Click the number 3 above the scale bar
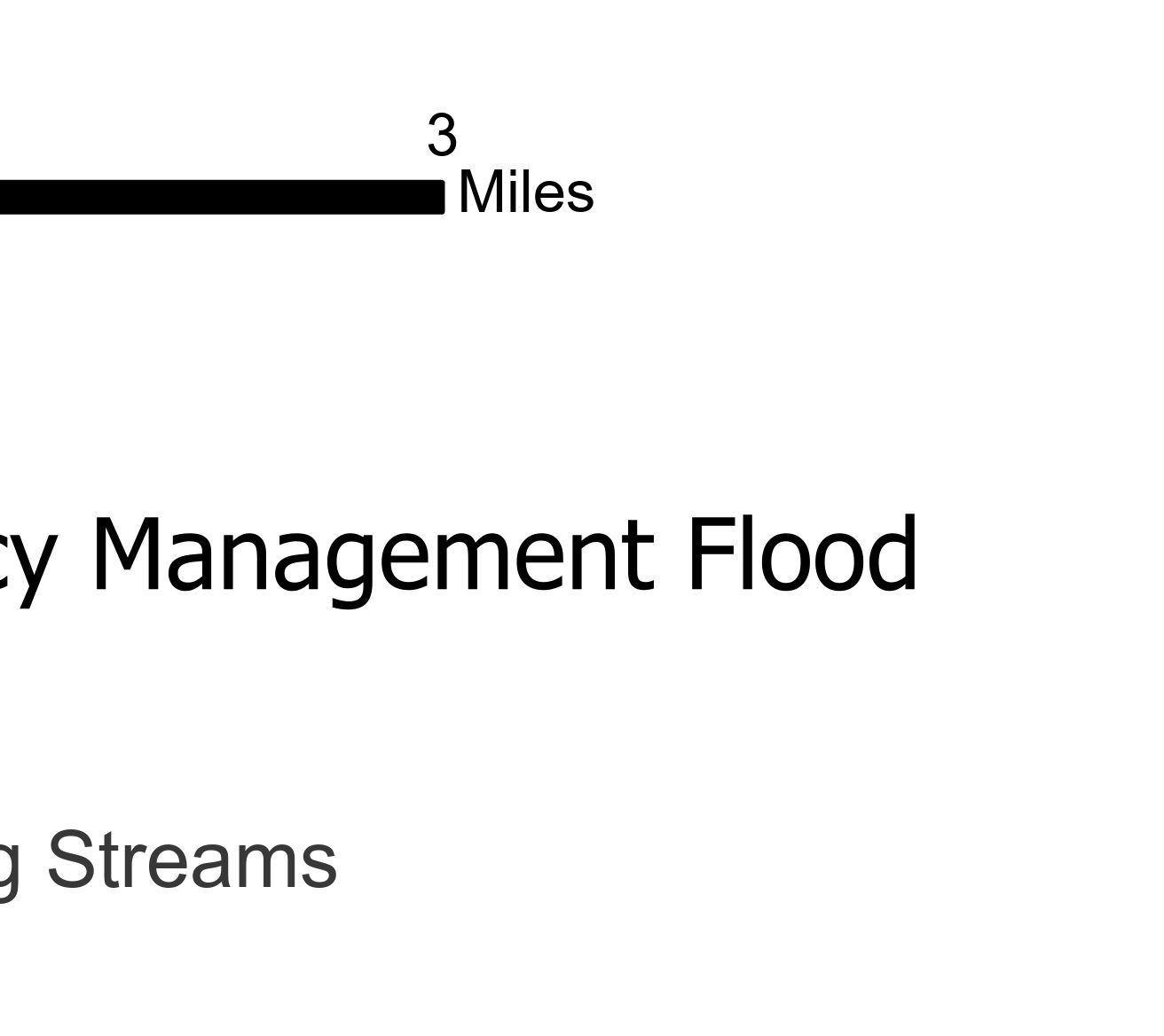1164x1036 pixels. click(x=442, y=136)
